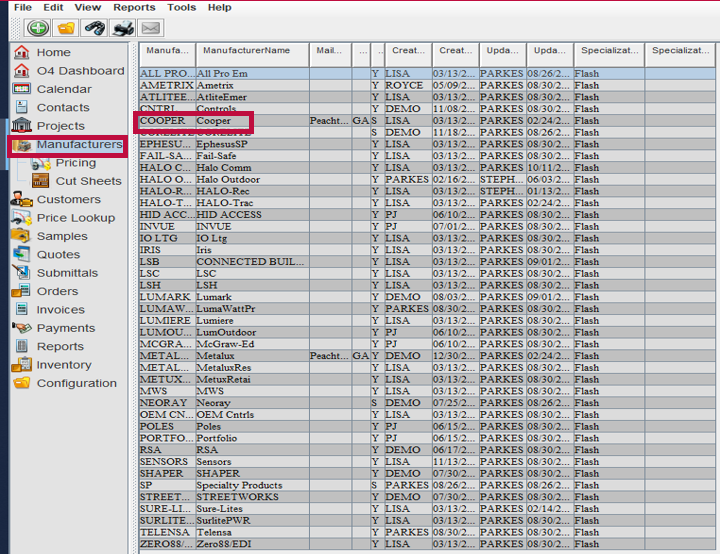Click the Inventory icon in sidebar
The width and height of the screenshot is (720, 554).
22,364
